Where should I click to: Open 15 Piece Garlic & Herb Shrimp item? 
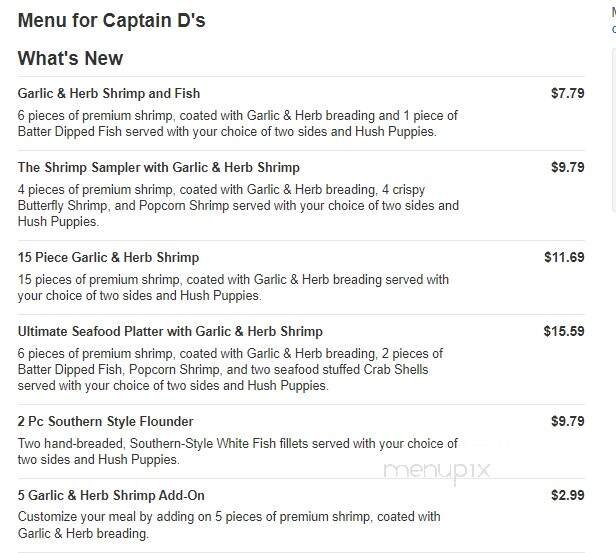[108, 257]
